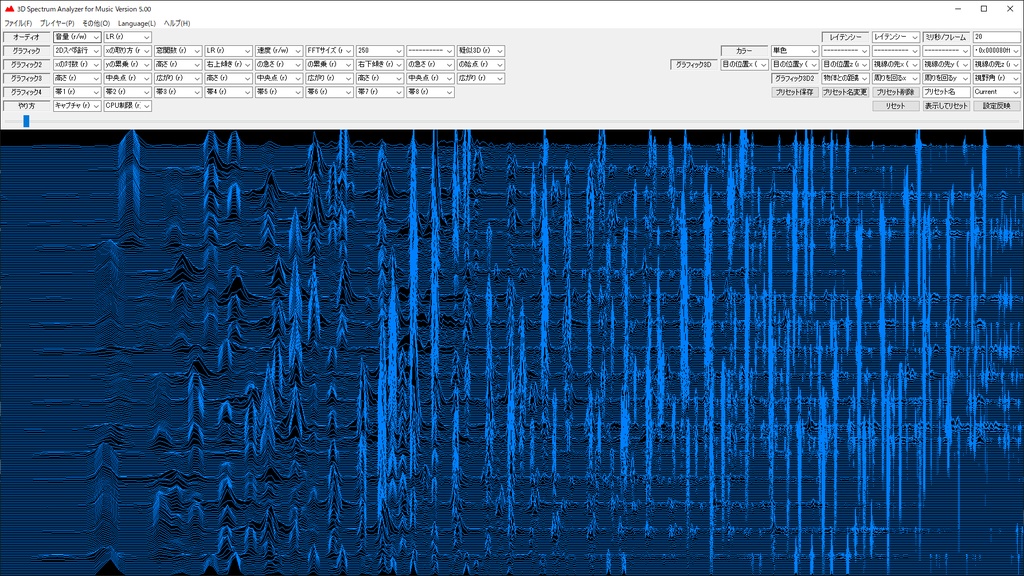Click the オーディオ row label
This screenshot has width=1024, height=576.
[x=27, y=37]
